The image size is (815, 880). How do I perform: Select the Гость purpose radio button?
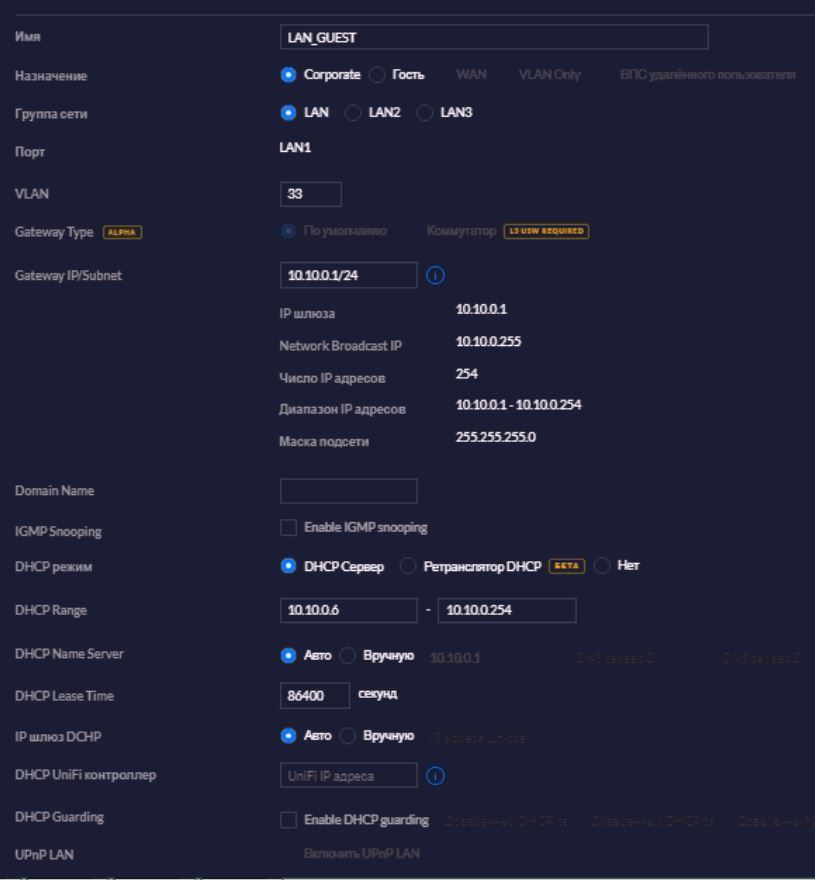377,75
